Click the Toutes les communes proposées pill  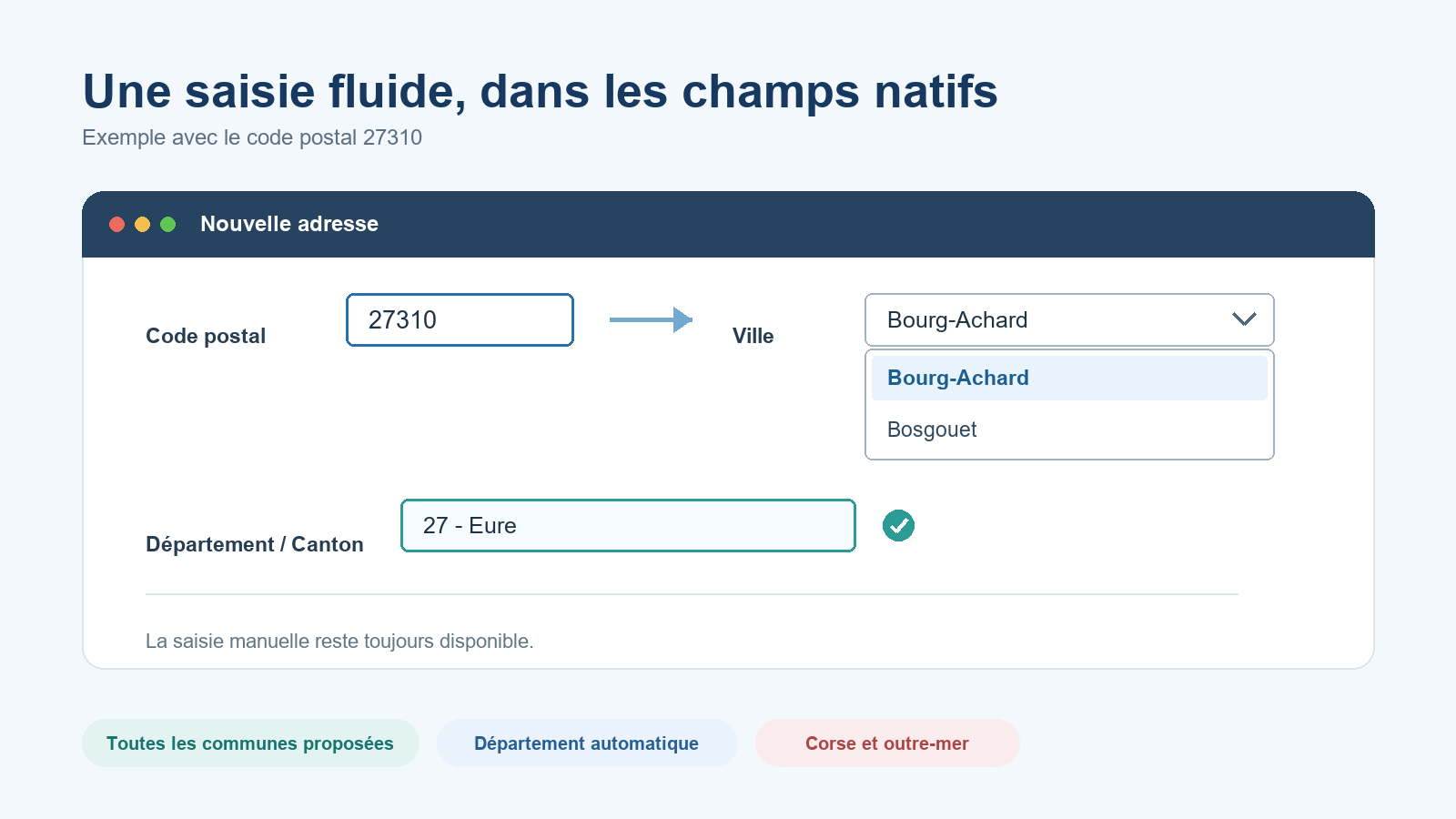click(250, 743)
